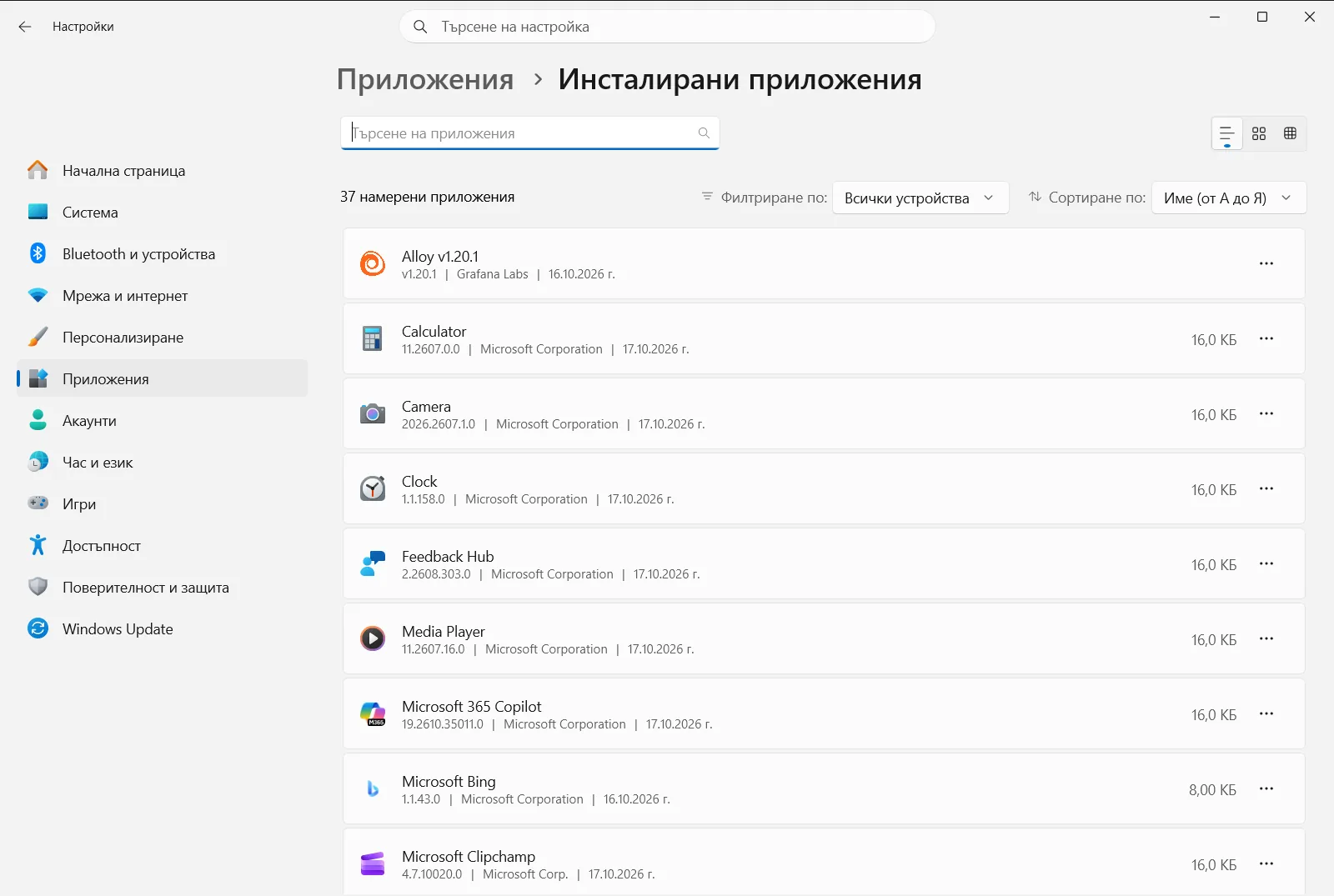
Task: Click the Calculator app icon
Action: tap(373, 338)
